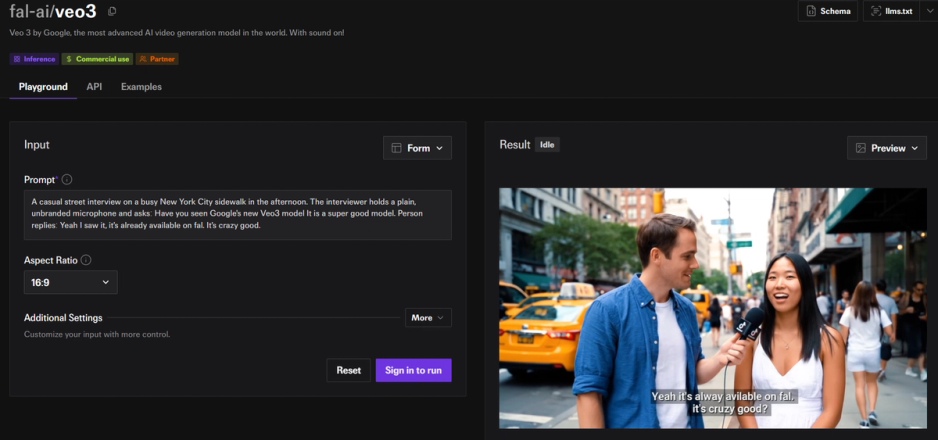The height and width of the screenshot is (440, 938).
Task: Click the 'Customize your input with more control.' text
Action: [97, 334]
